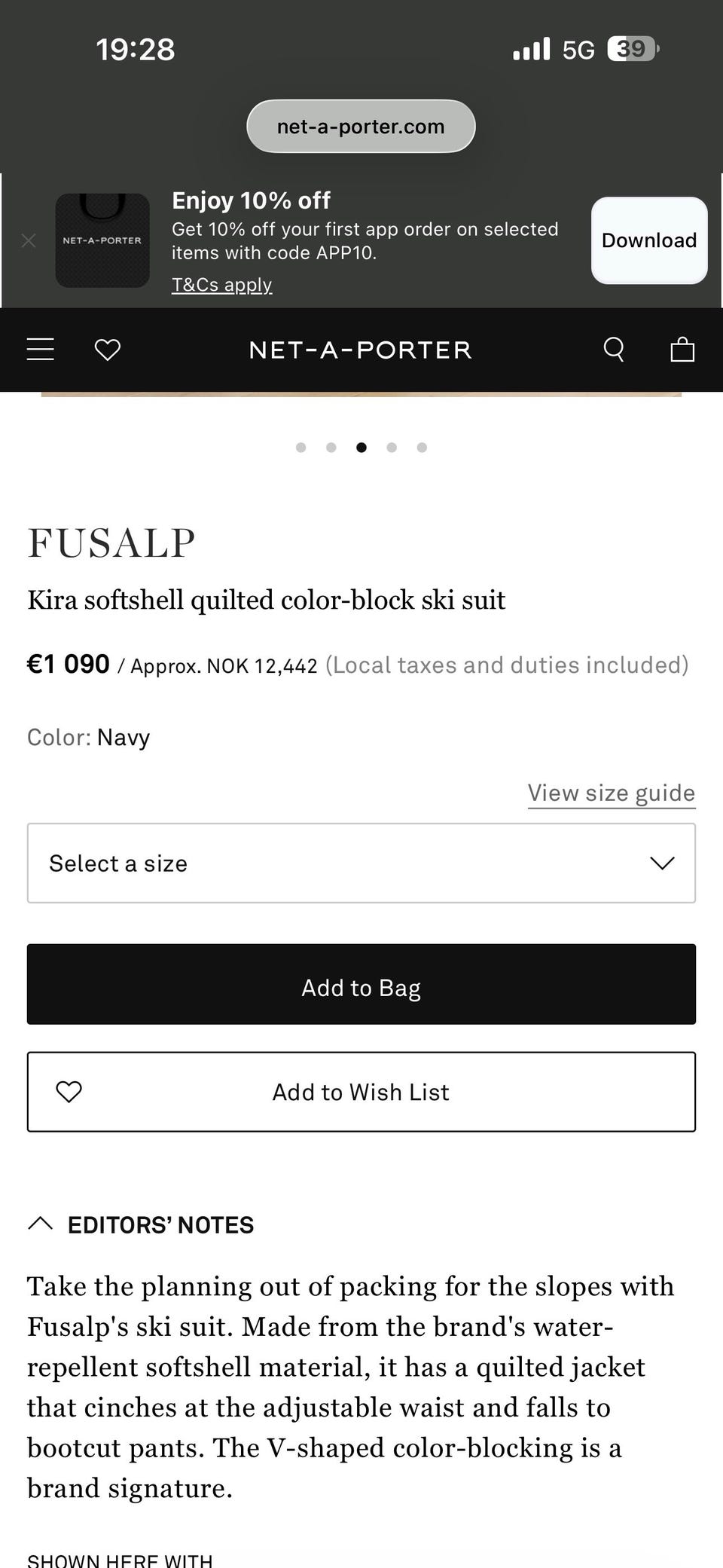
Task: Open the T&Cs apply link
Action: tap(221, 285)
